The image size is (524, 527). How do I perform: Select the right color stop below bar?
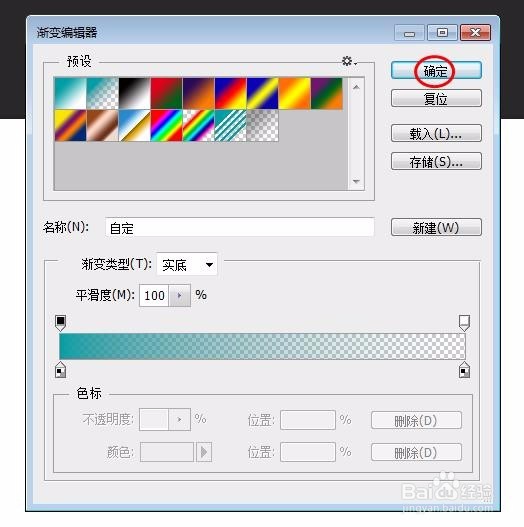pyautogui.click(x=464, y=370)
